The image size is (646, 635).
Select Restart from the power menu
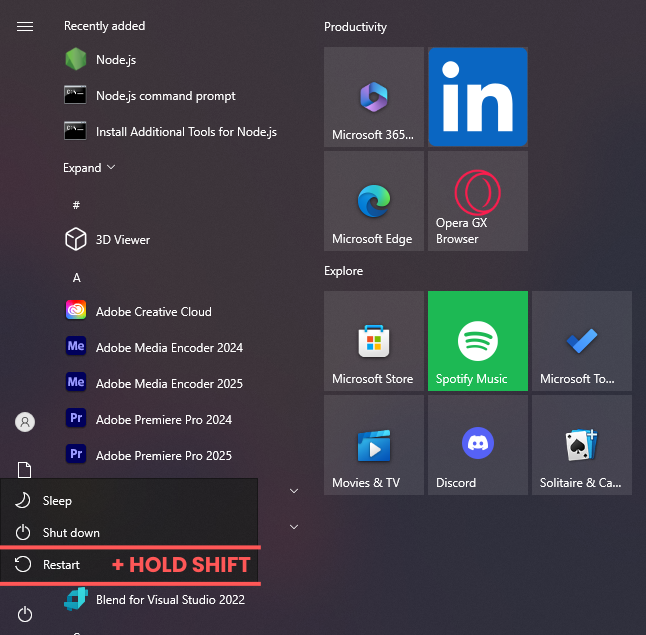[x=61, y=565]
